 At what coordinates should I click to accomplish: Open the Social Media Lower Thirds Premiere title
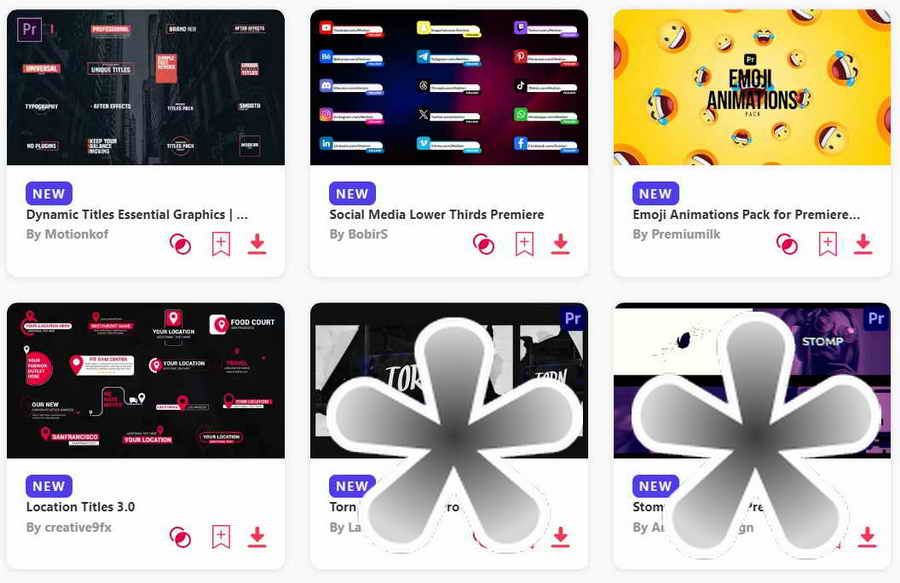tap(437, 215)
